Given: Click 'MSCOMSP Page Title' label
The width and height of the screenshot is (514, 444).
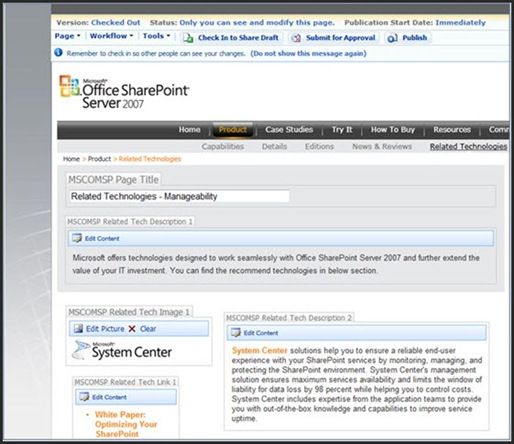Looking at the screenshot, I should (x=113, y=179).
